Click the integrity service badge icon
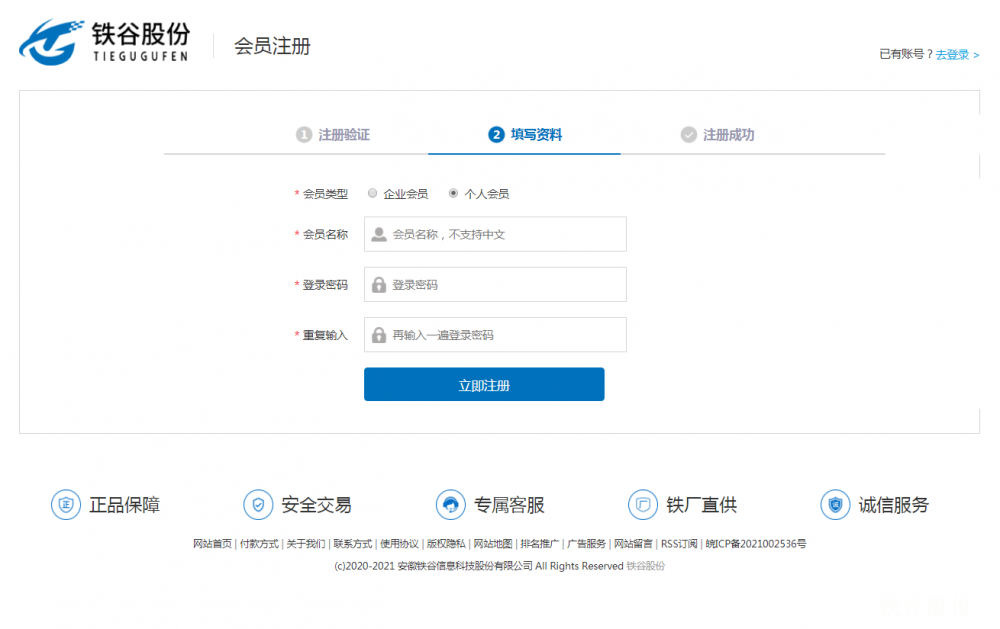1000x629 pixels. tap(835, 505)
